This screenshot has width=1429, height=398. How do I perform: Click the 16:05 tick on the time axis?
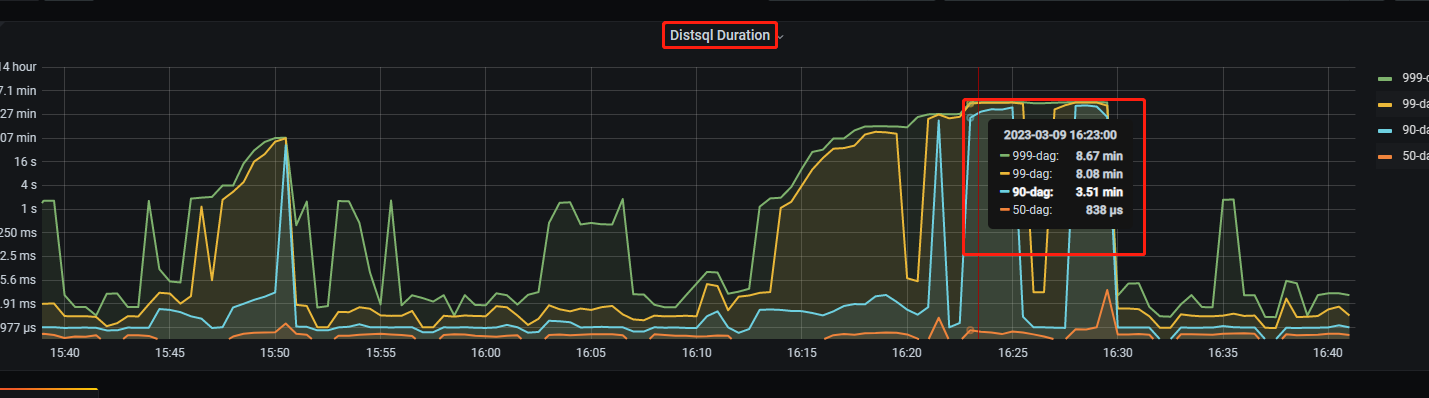[591, 353]
